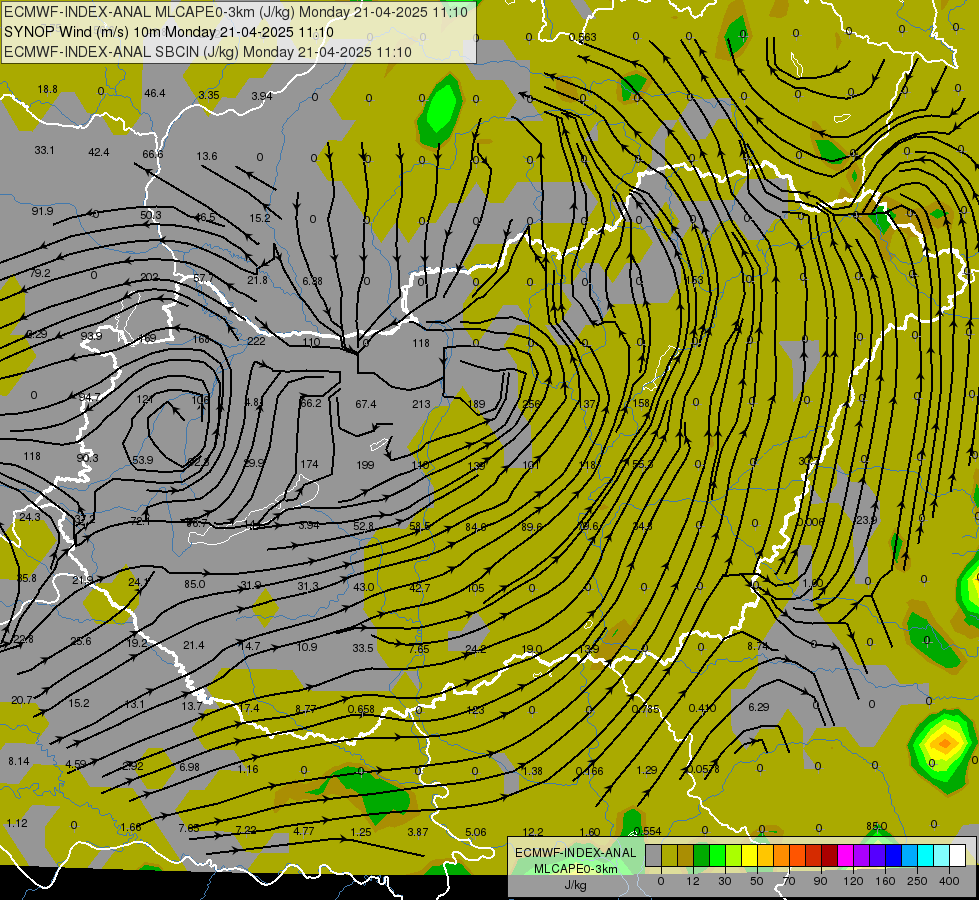Screen dimensions: 979x900
Task: Click the 250 tick label on the legend
Action: pyautogui.click(x=917, y=881)
